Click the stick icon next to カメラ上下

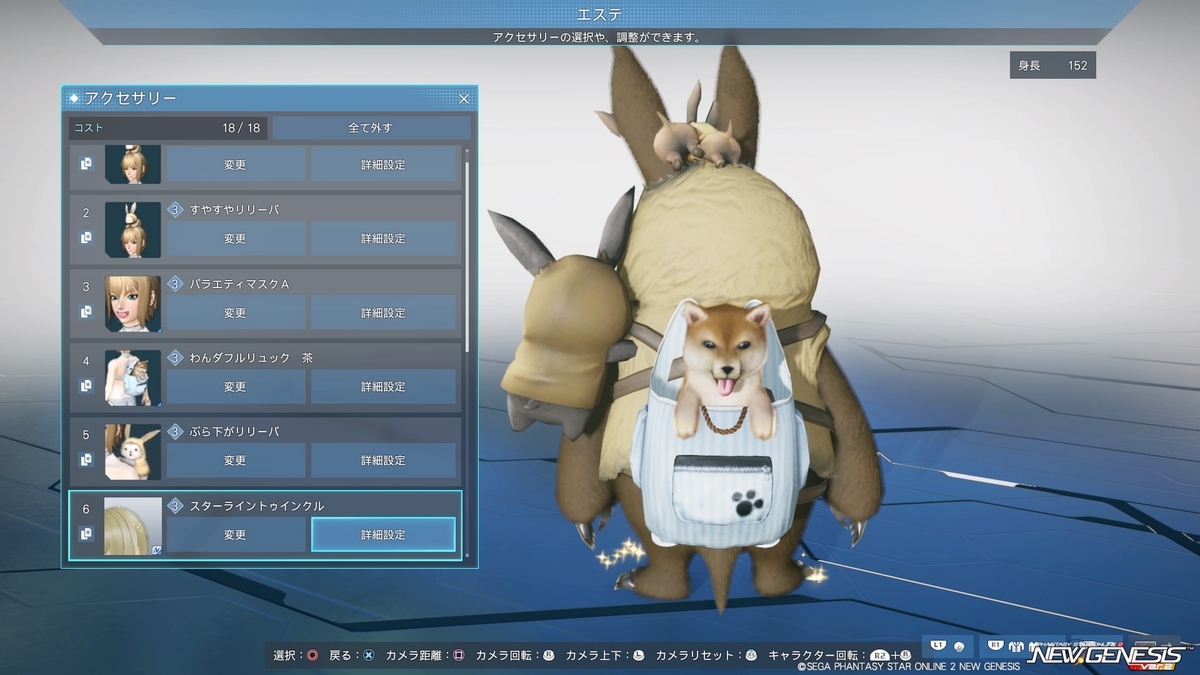[x=638, y=656]
